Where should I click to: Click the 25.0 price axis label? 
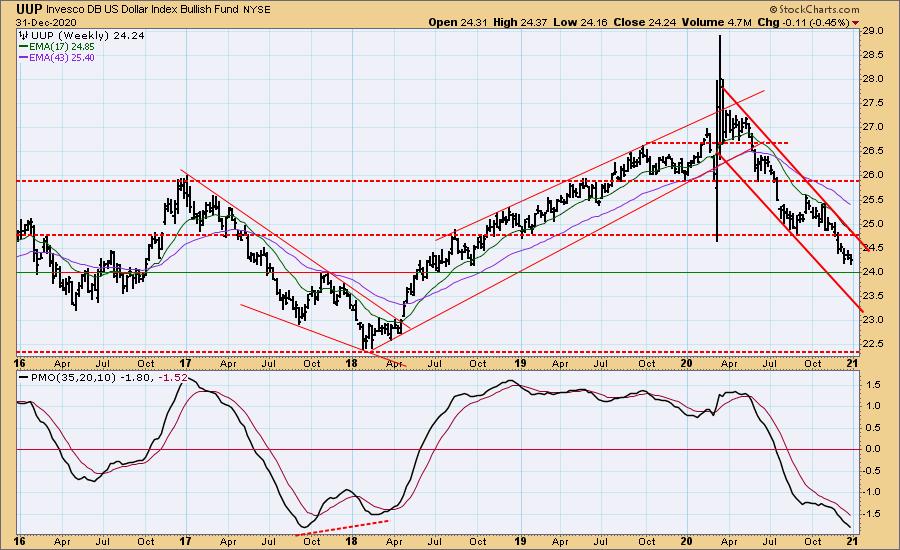click(872, 224)
